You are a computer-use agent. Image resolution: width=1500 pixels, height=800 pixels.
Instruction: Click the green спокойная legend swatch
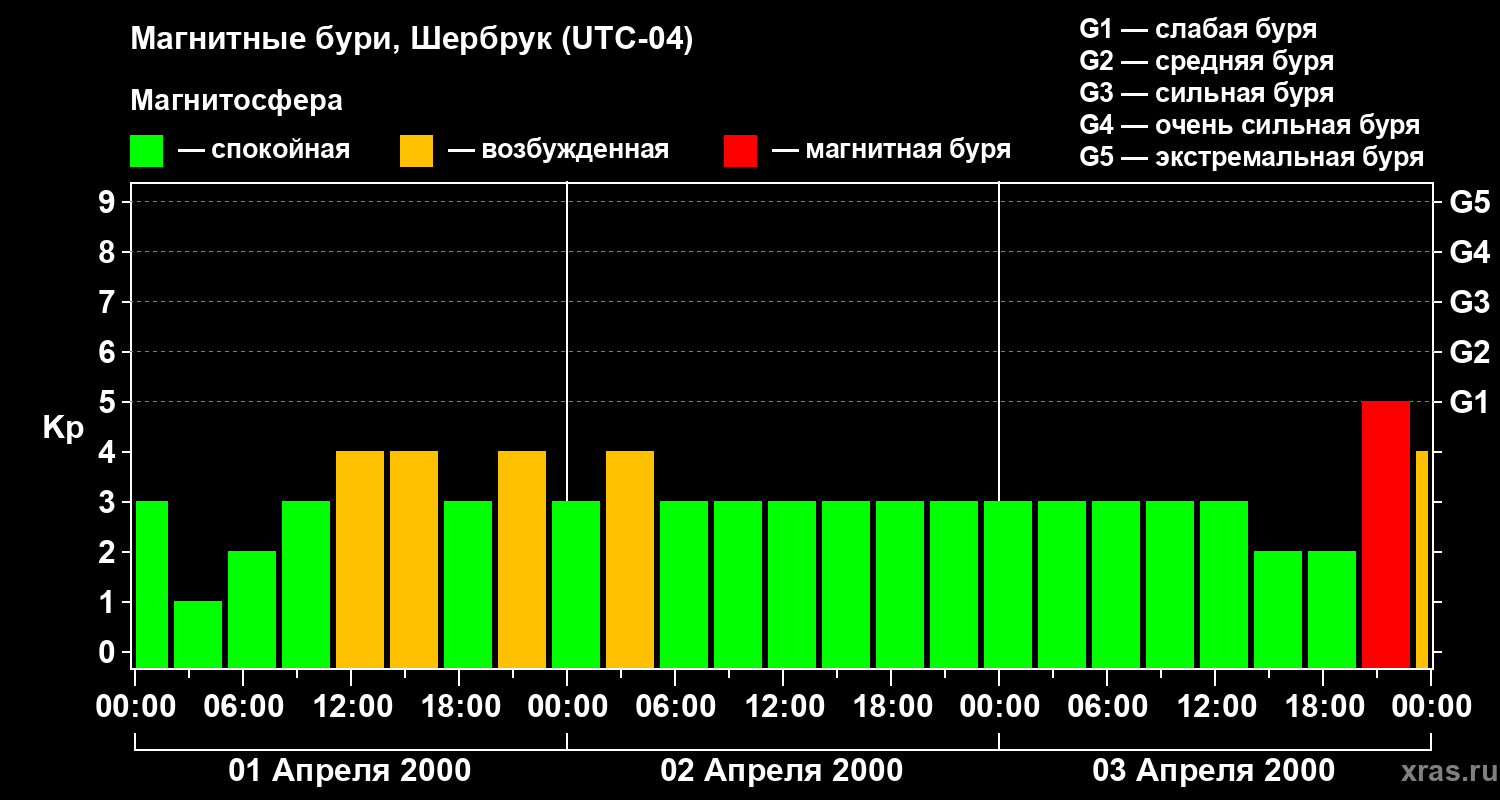tap(147, 151)
